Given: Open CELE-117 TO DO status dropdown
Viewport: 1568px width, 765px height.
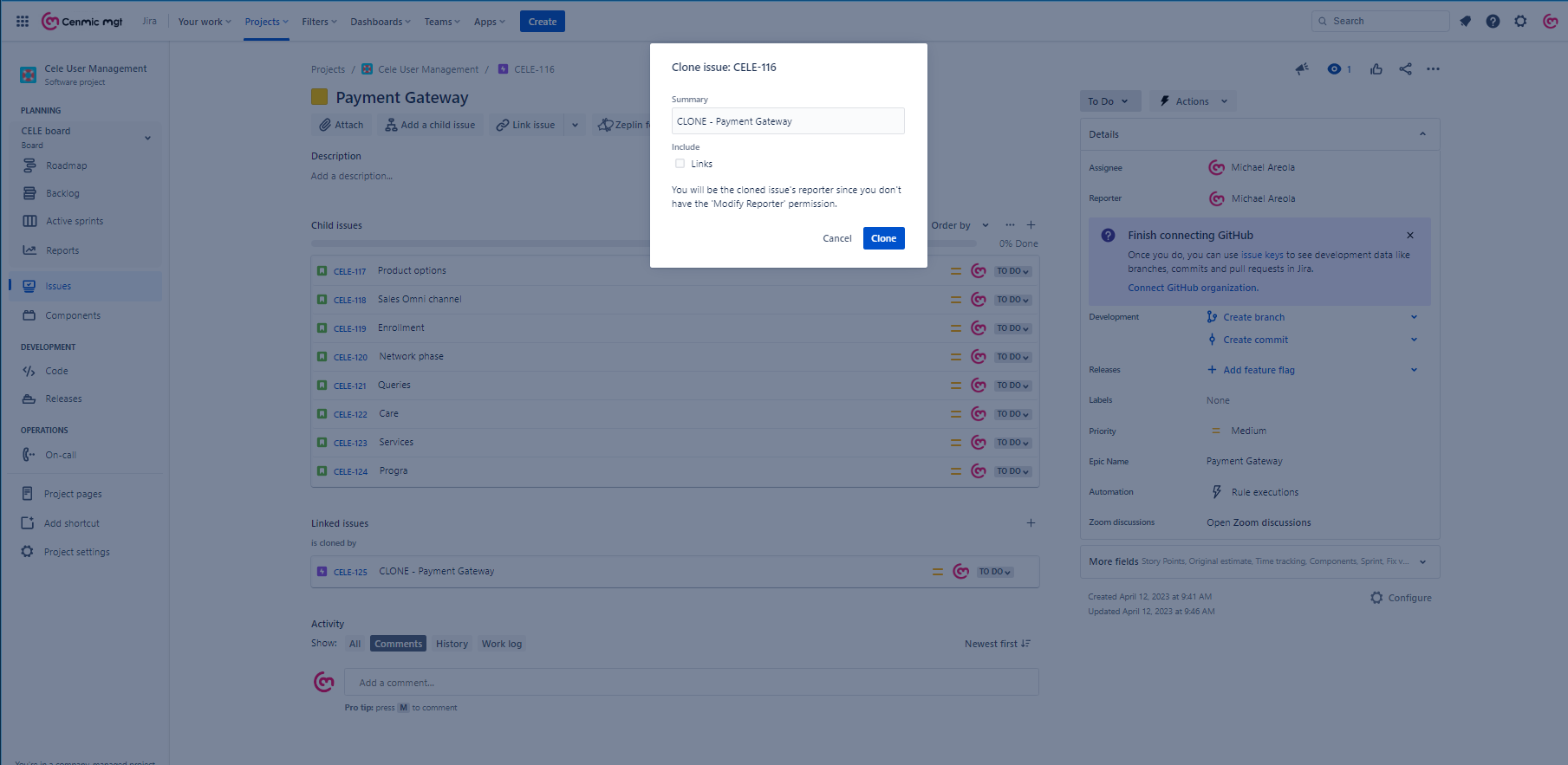Looking at the screenshot, I should click(1012, 271).
